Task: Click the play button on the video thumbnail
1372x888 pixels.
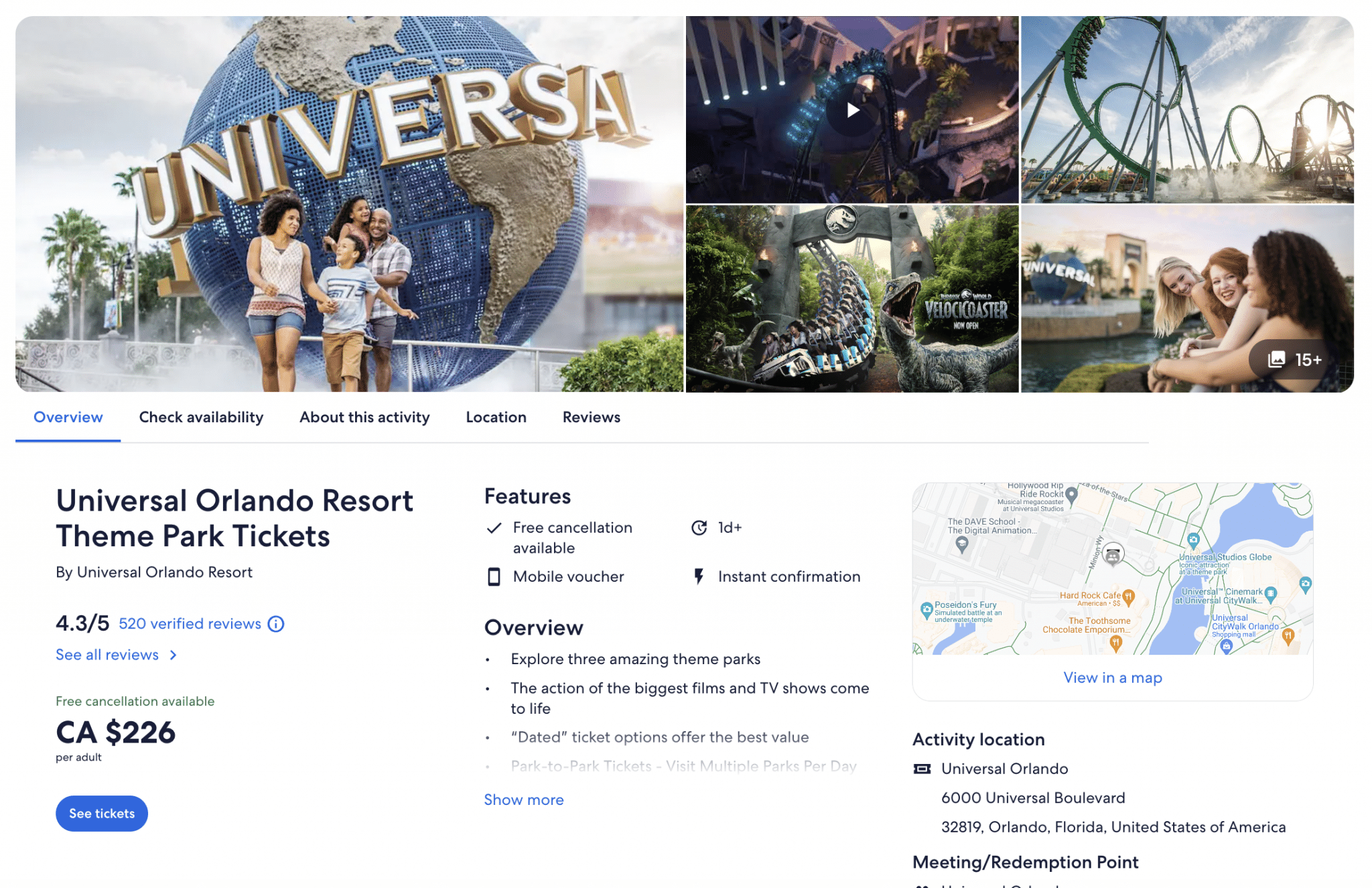Action: (852, 110)
